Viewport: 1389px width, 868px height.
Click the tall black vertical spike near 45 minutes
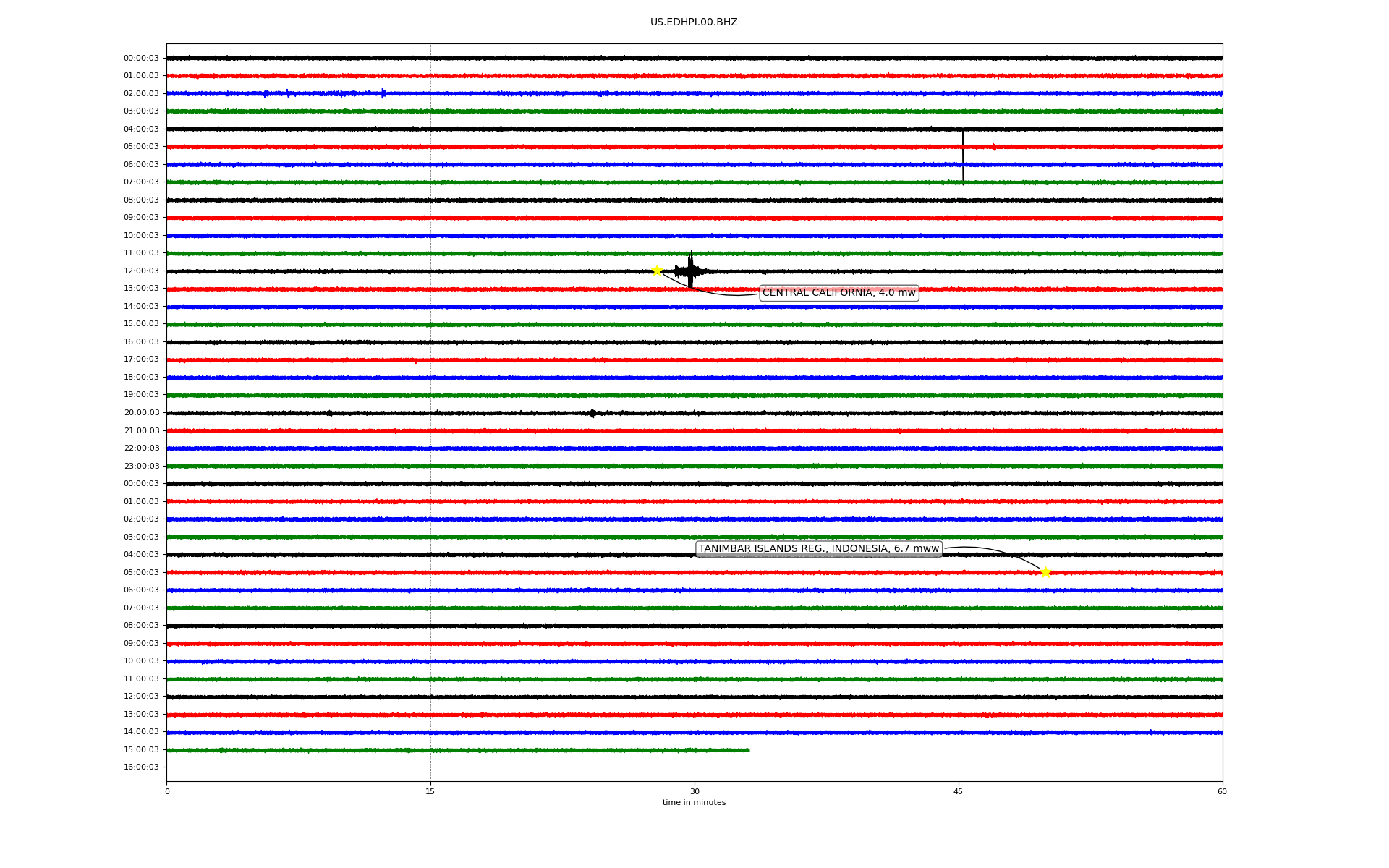click(963, 156)
